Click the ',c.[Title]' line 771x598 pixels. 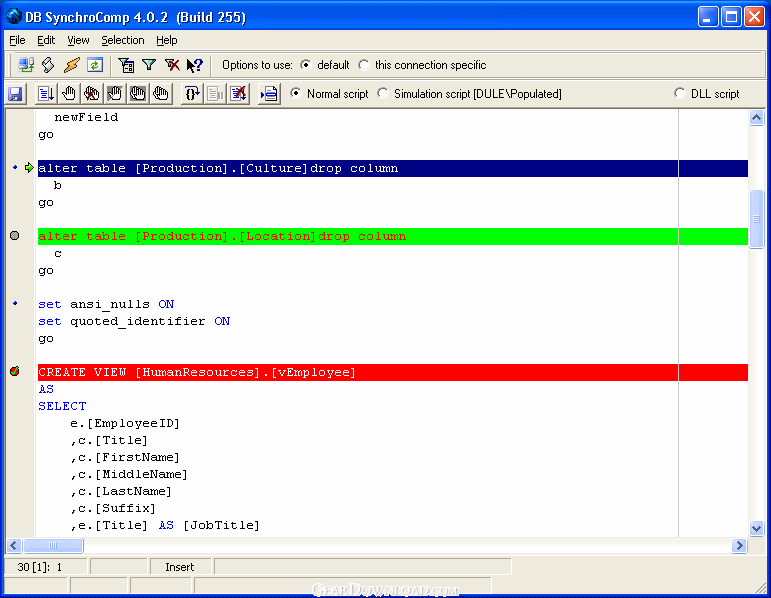[109, 441]
